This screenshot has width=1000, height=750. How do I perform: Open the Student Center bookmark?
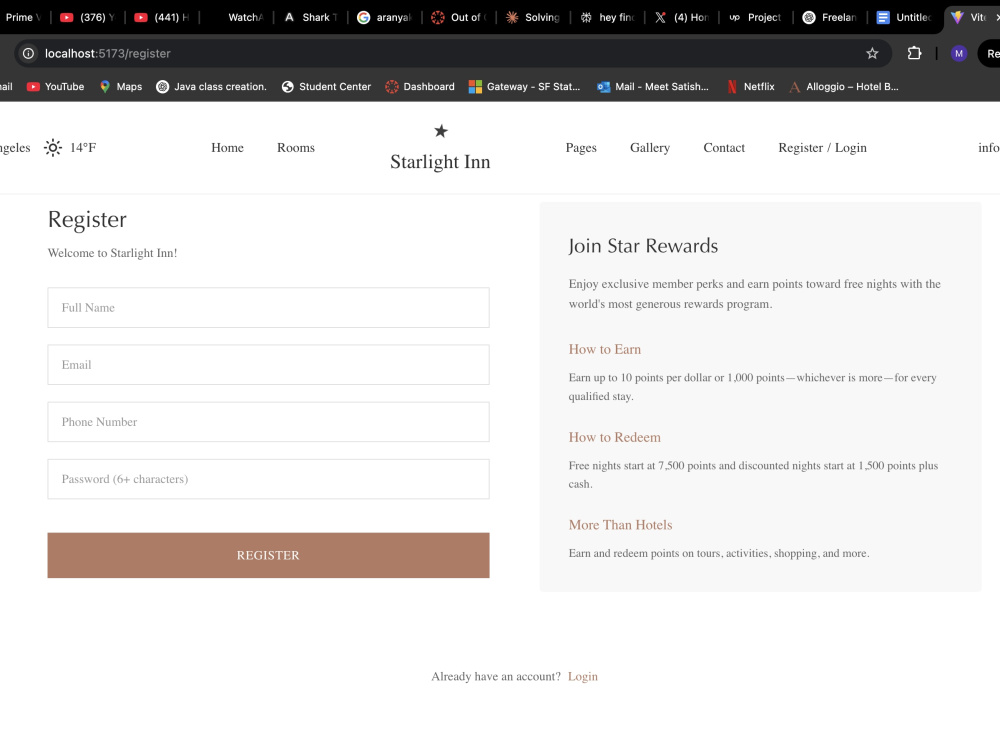tap(326, 87)
